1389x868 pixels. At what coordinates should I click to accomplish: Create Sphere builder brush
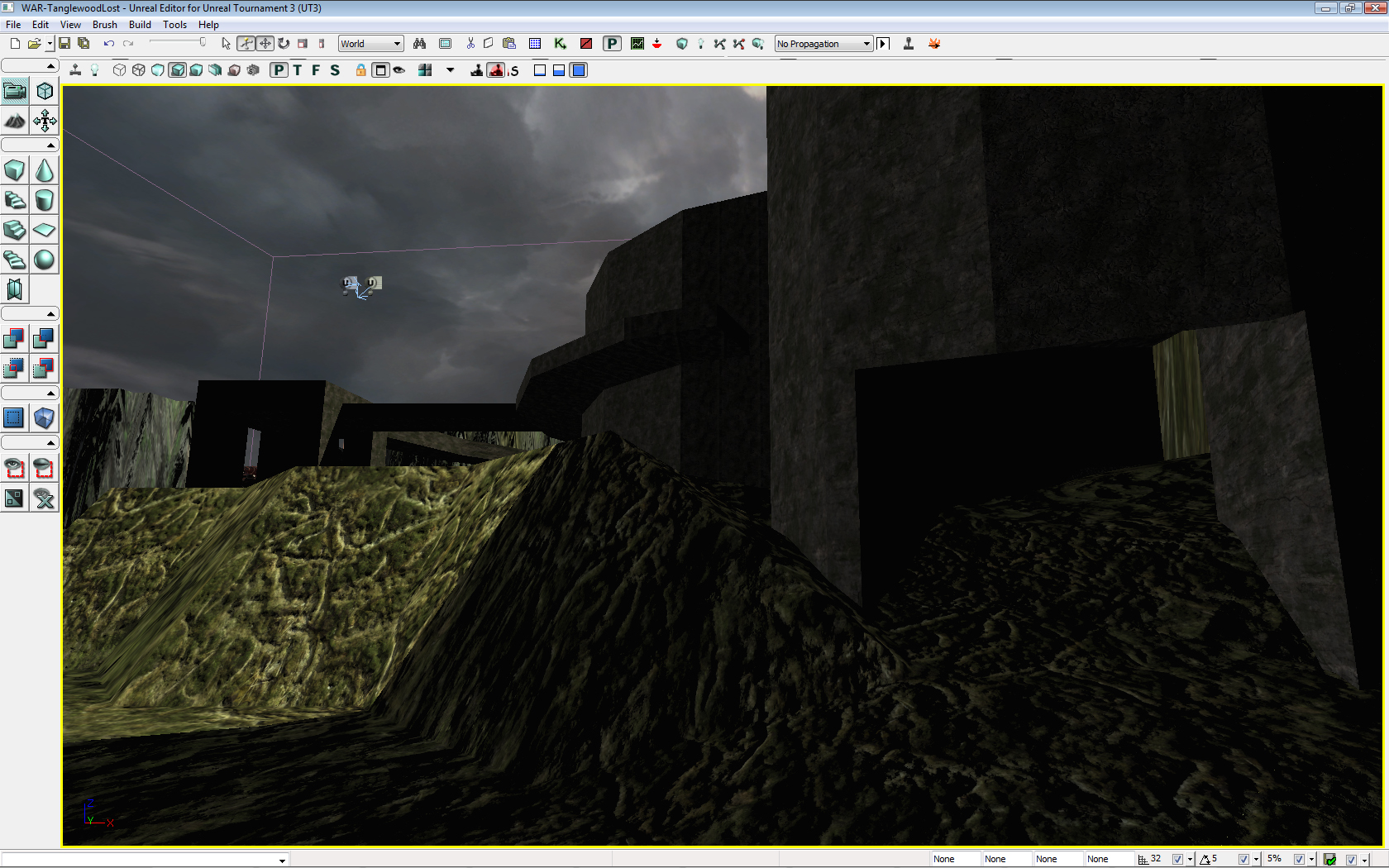[x=45, y=260]
